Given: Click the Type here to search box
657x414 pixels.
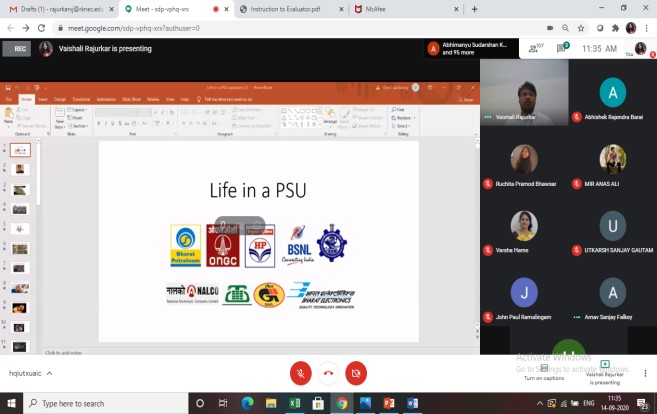Looking at the screenshot, I should pyautogui.click(x=106, y=404).
